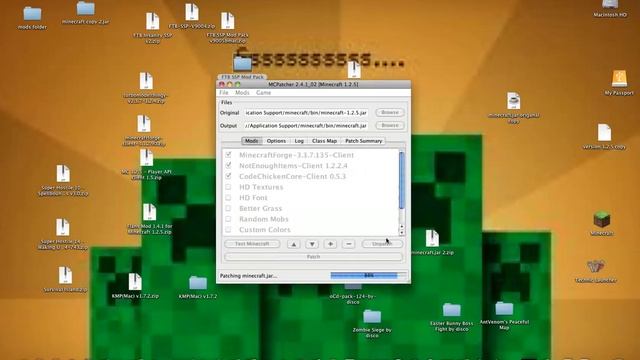The width and height of the screenshot is (640, 360).
Task: Click the move mod down arrow button
Action: pyautogui.click(x=312, y=244)
